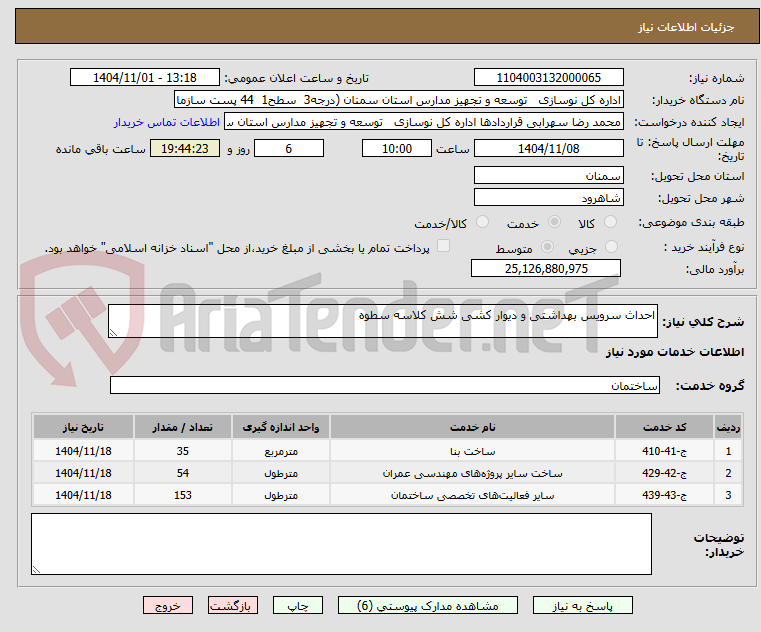Click the خروج exit button
This screenshot has height=632, width=761.
(167, 605)
